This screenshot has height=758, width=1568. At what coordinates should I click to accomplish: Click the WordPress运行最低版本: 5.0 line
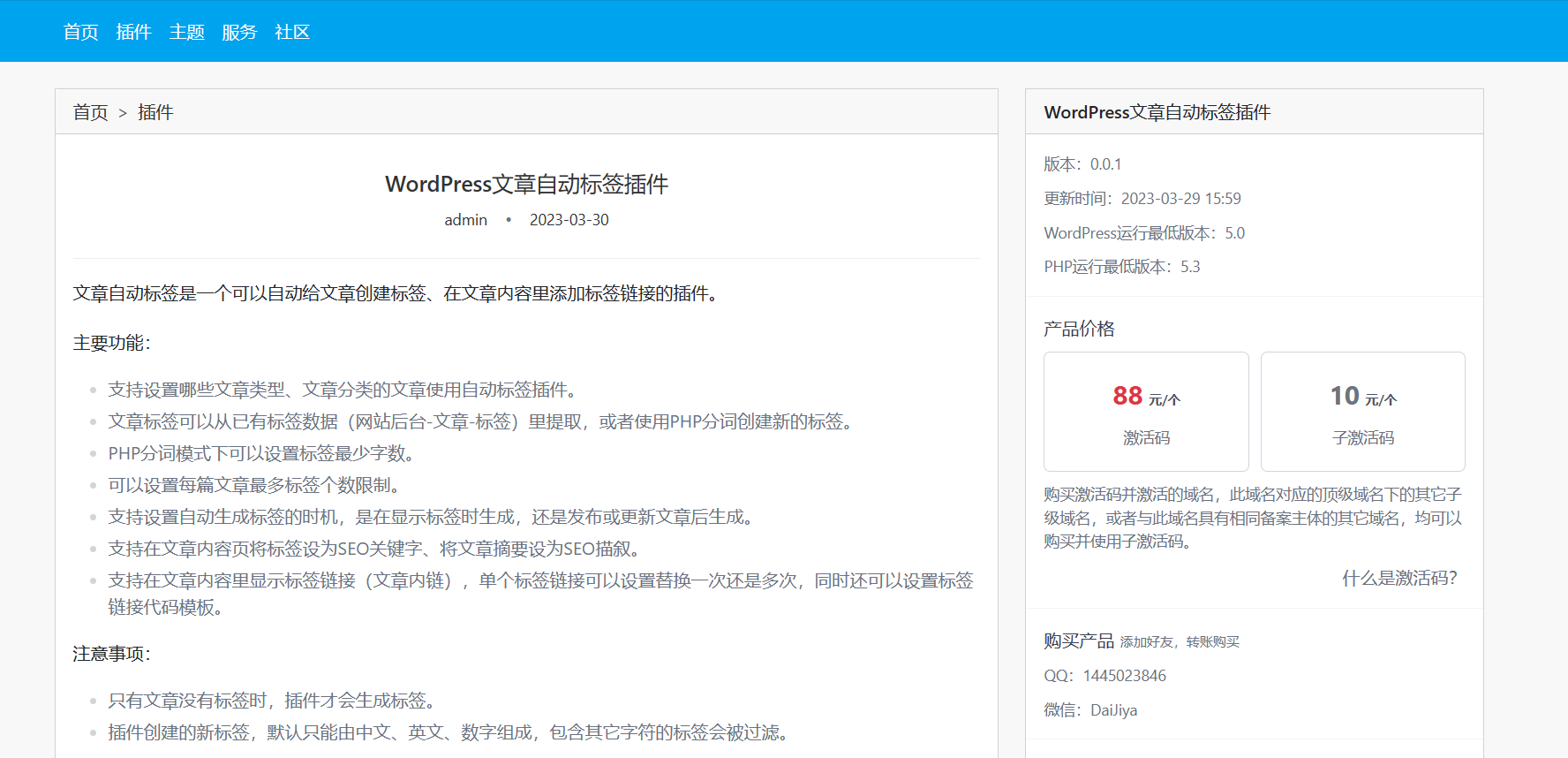point(1144,233)
